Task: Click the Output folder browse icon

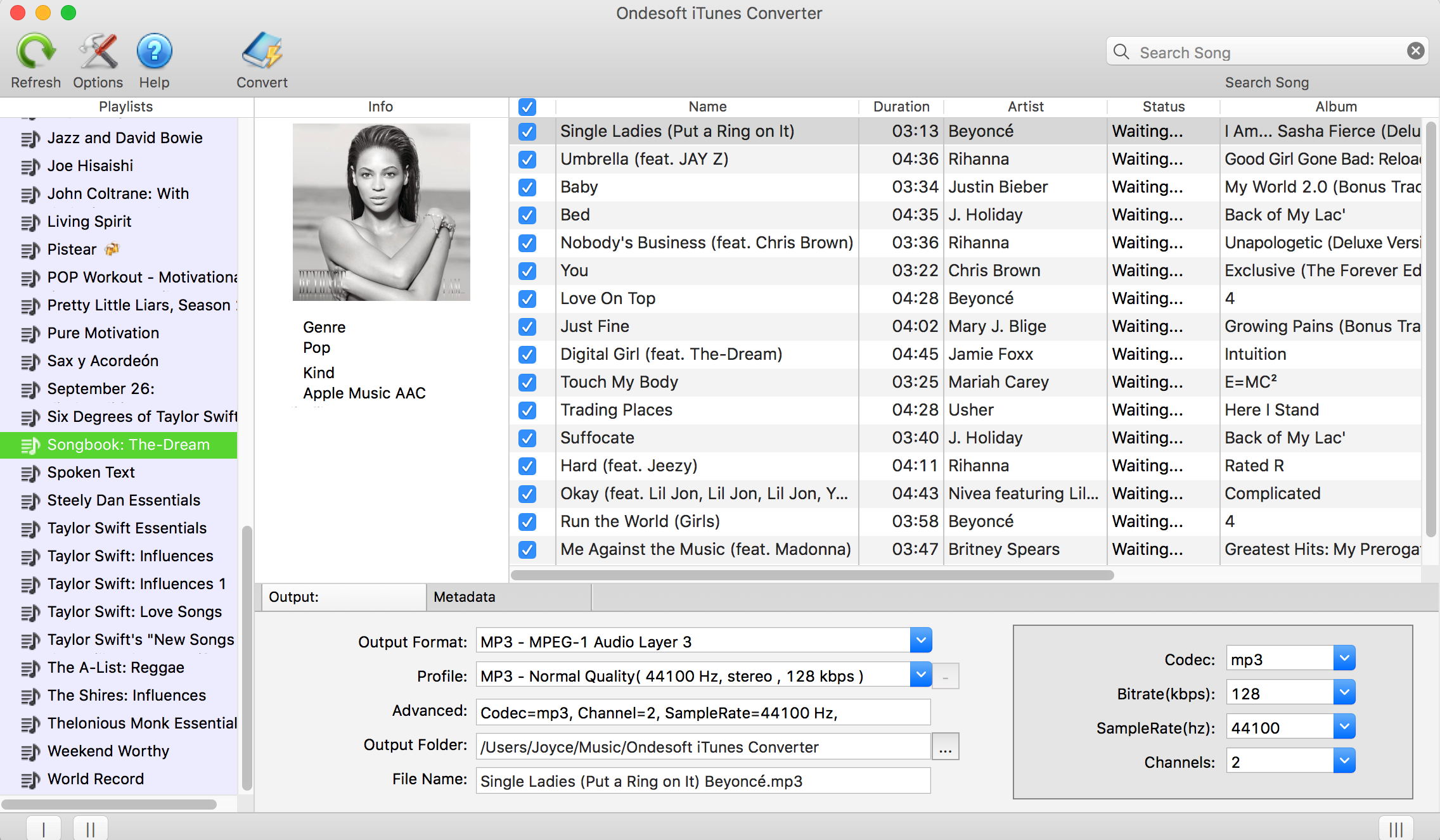Action: pos(946,747)
